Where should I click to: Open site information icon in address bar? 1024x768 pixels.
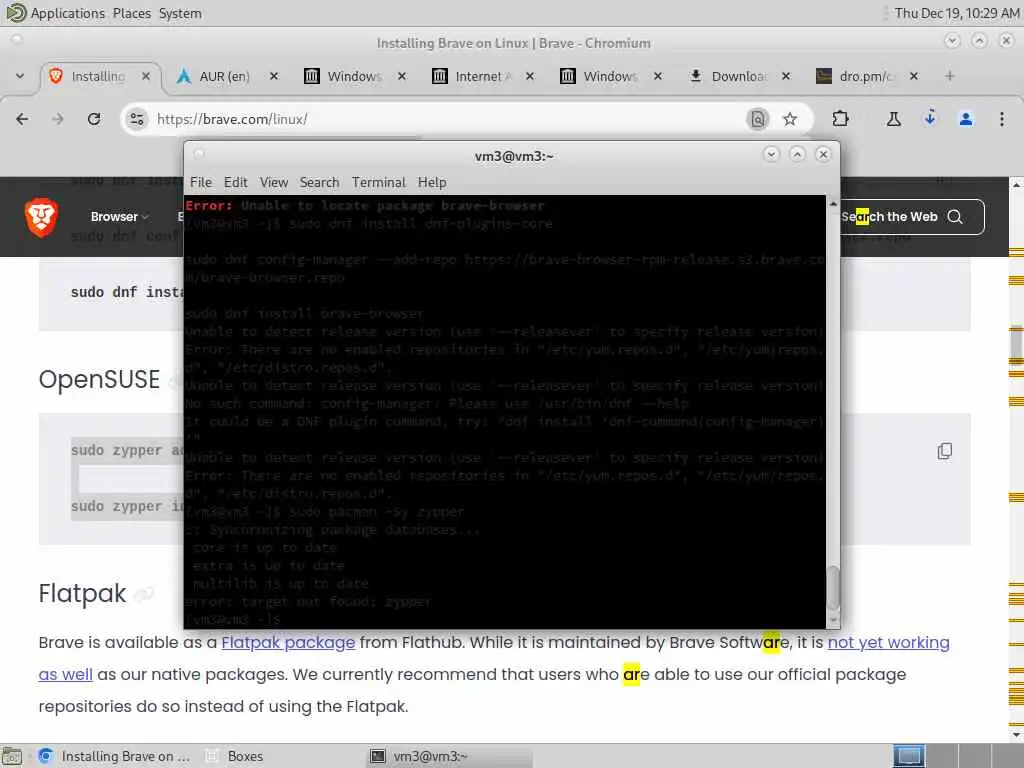pos(136,119)
